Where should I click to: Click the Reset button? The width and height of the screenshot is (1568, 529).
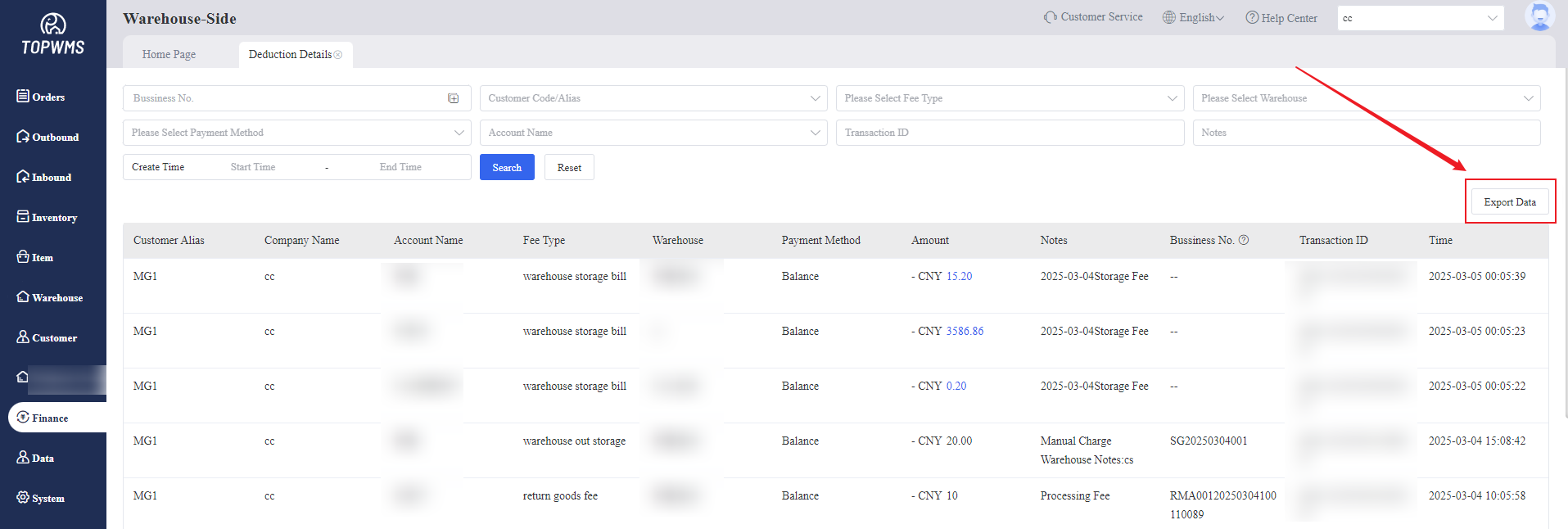pos(569,167)
